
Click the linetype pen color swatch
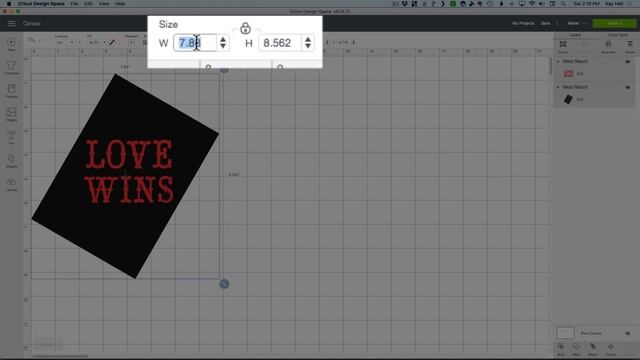pyautogui.click(x=112, y=42)
